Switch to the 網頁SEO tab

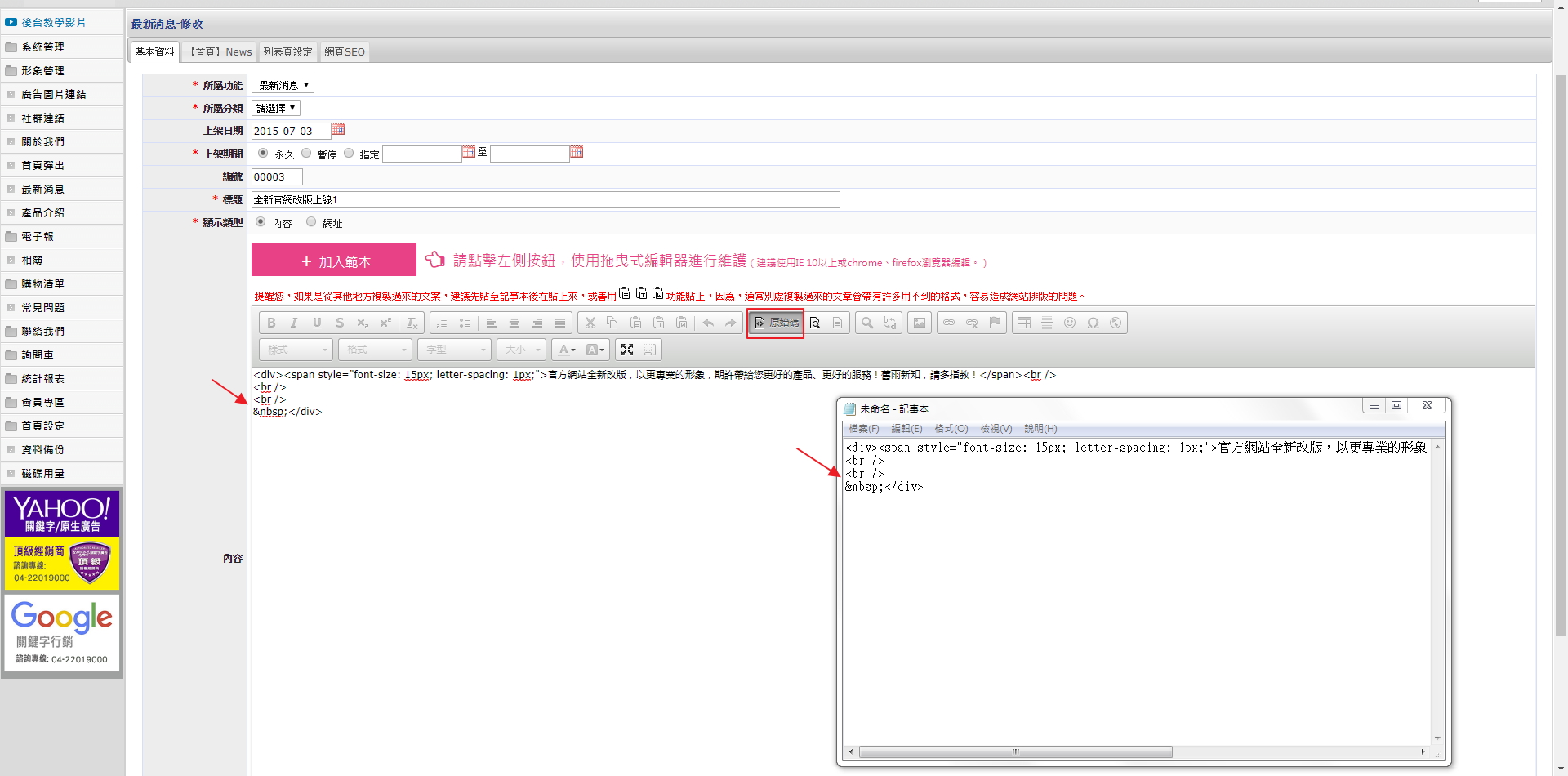coord(345,51)
